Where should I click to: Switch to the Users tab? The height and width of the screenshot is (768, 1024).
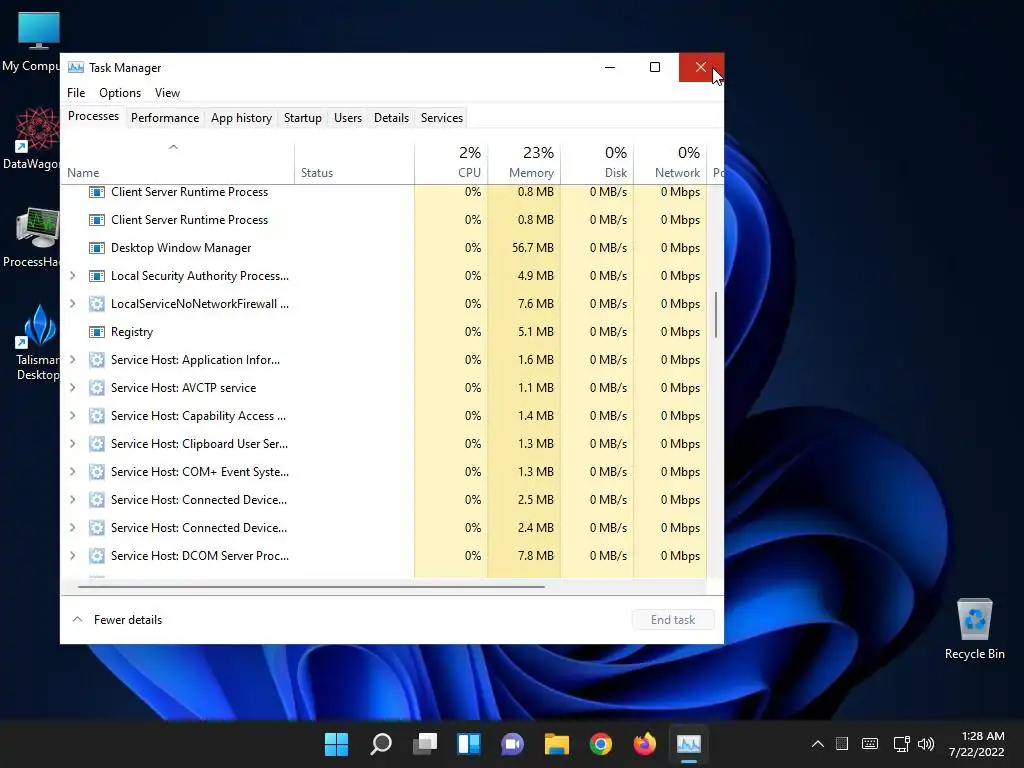347,118
